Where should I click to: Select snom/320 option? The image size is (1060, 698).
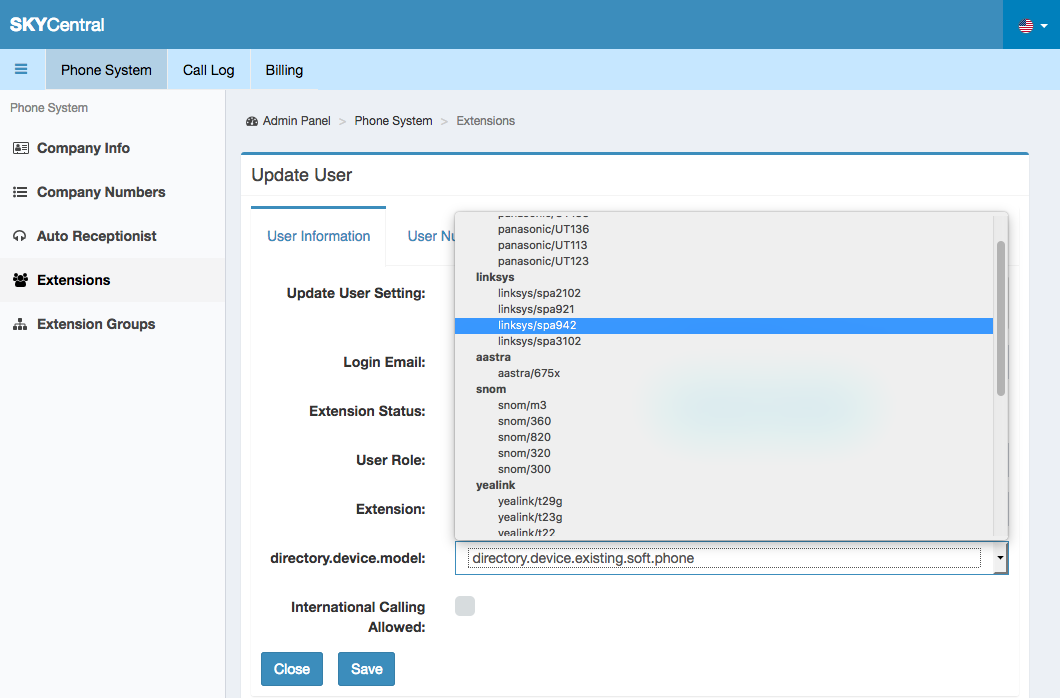point(724,453)
